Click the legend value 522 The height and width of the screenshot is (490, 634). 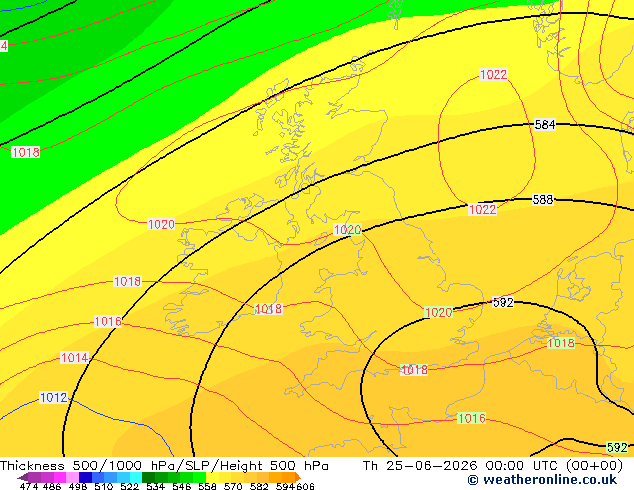129,486
